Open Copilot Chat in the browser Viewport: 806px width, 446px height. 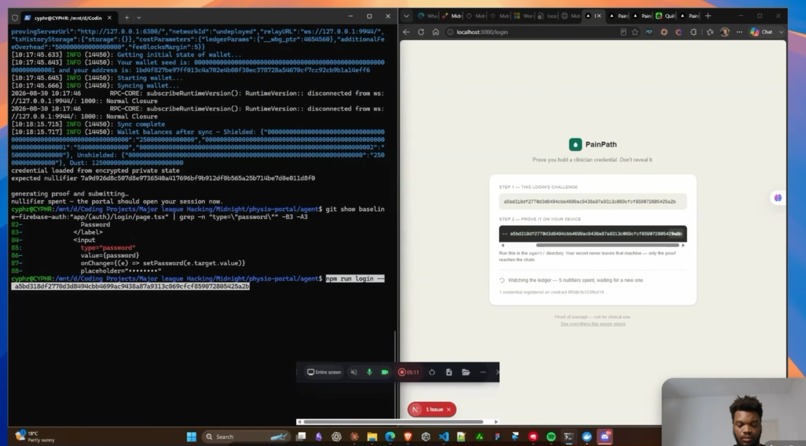(762, 32)
